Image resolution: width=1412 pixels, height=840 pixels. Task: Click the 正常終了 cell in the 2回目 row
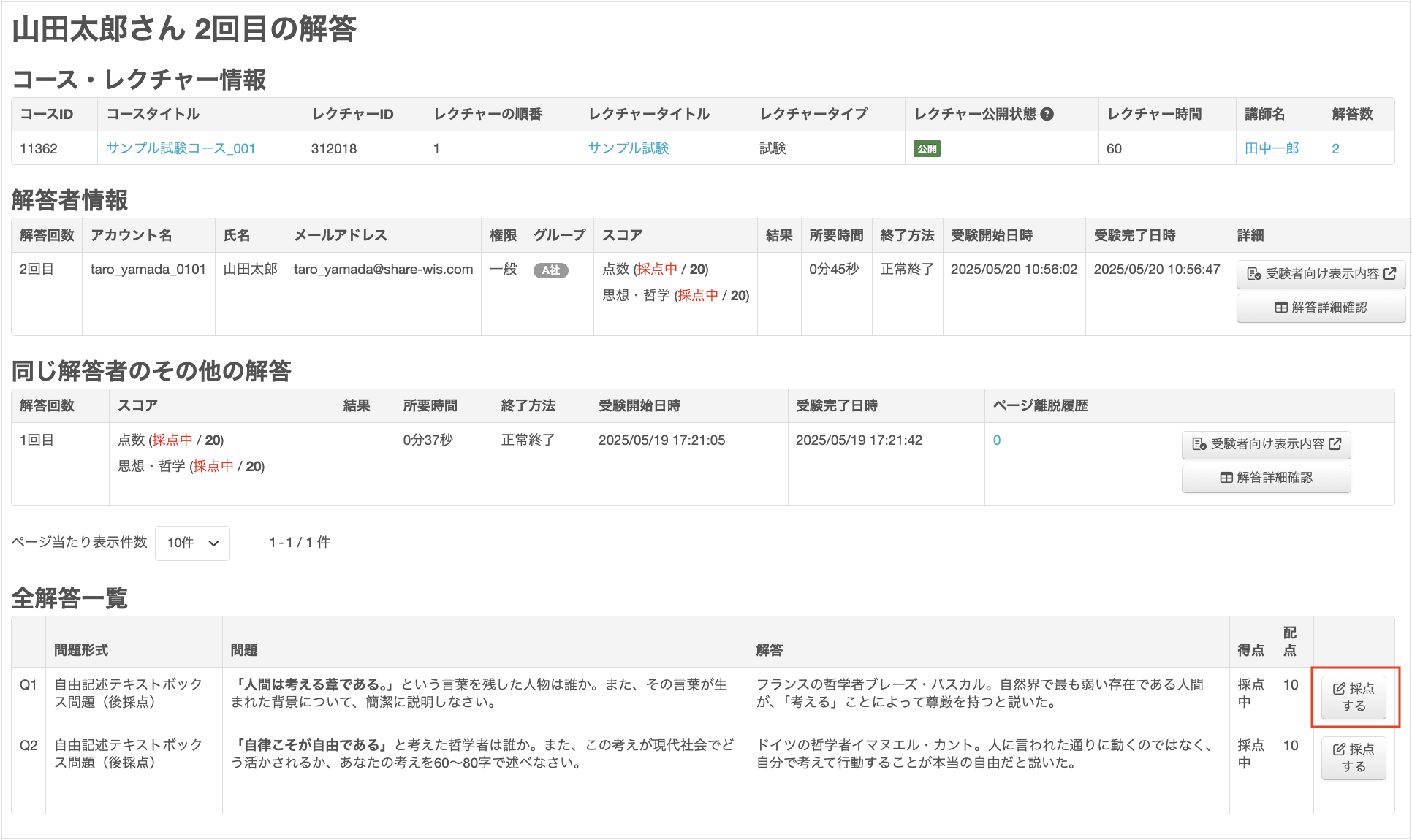(x=907, y=270)
